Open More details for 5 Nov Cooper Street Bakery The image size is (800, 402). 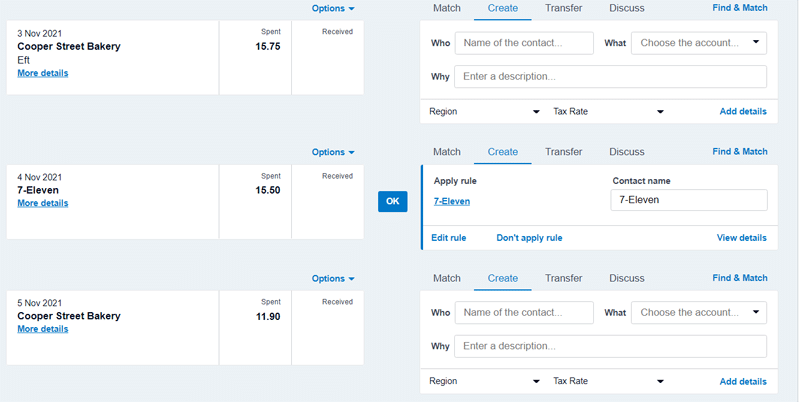coord(42,329)
